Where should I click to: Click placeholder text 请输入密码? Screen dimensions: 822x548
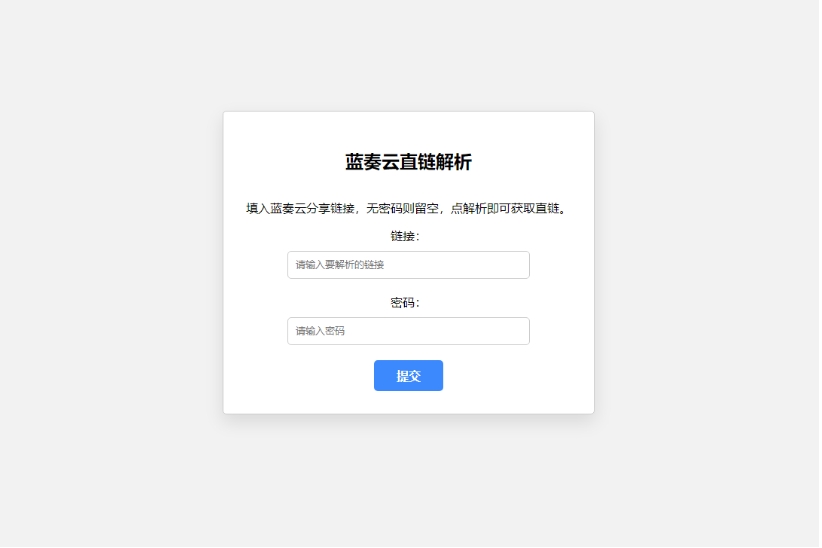coord(321,332)
